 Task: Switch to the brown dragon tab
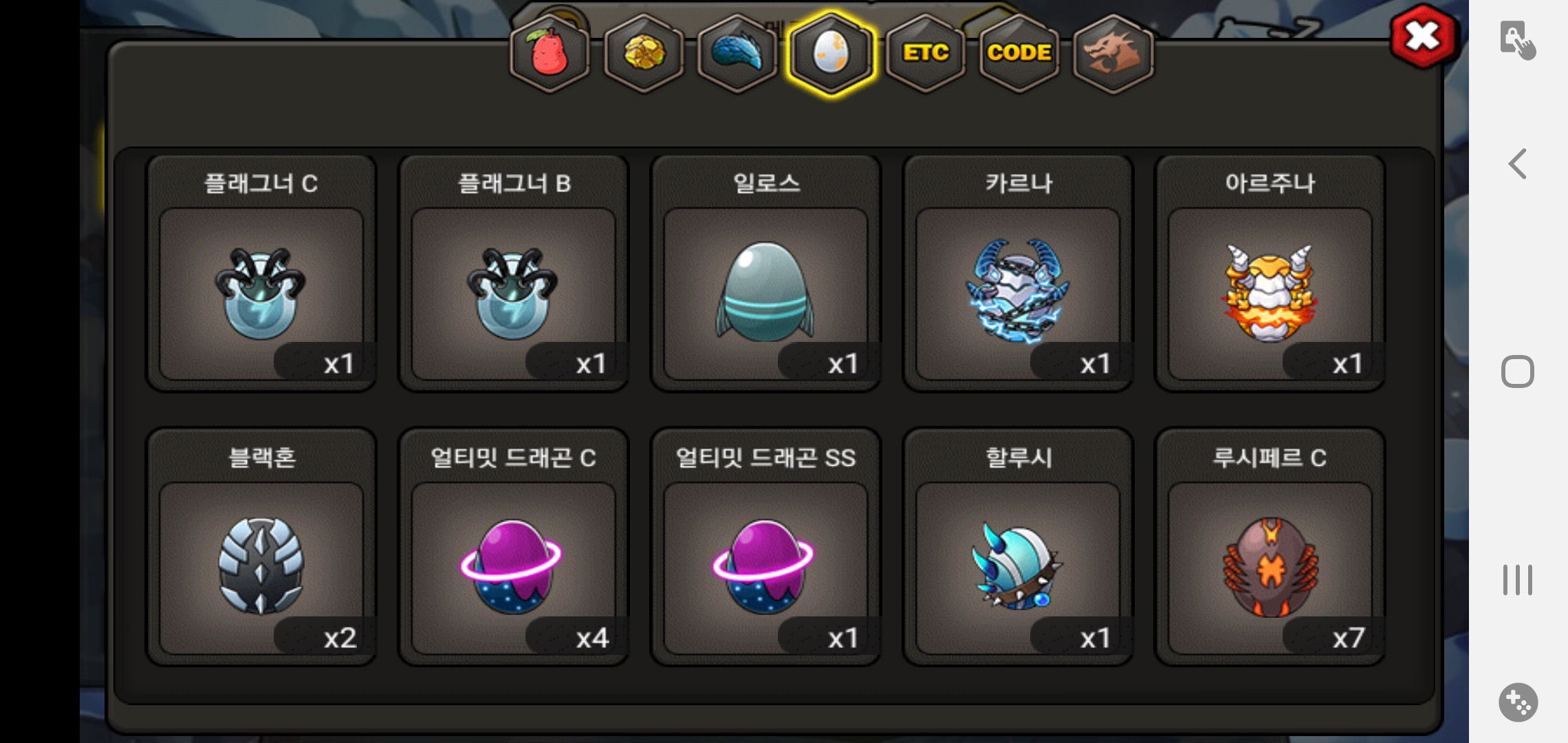[1113, 54]
